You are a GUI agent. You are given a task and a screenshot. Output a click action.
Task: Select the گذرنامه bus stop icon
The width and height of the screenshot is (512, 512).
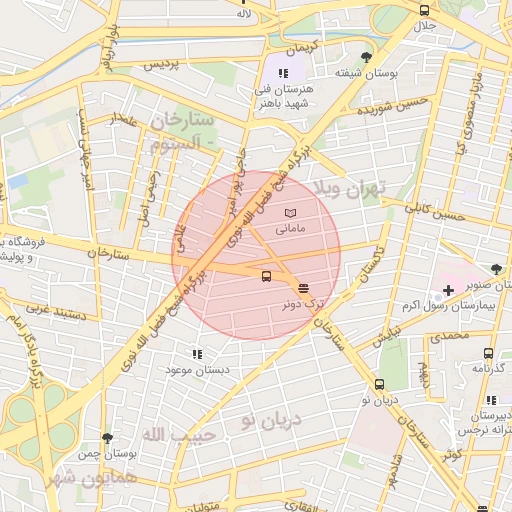pyautogui.click(x=488, y=353)
